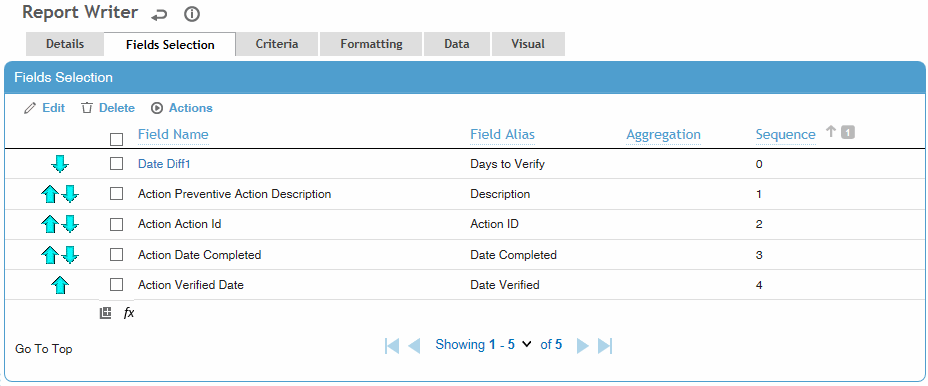Open the Date Diff1 field link

click(164, 164)
